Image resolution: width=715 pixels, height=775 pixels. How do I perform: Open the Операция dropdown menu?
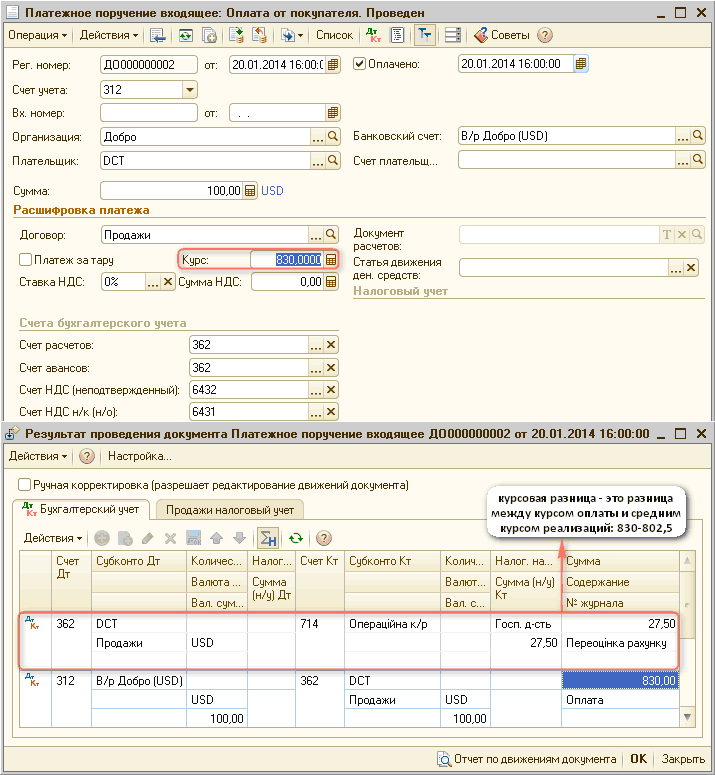pyautogui.click(x=38, y=35)
